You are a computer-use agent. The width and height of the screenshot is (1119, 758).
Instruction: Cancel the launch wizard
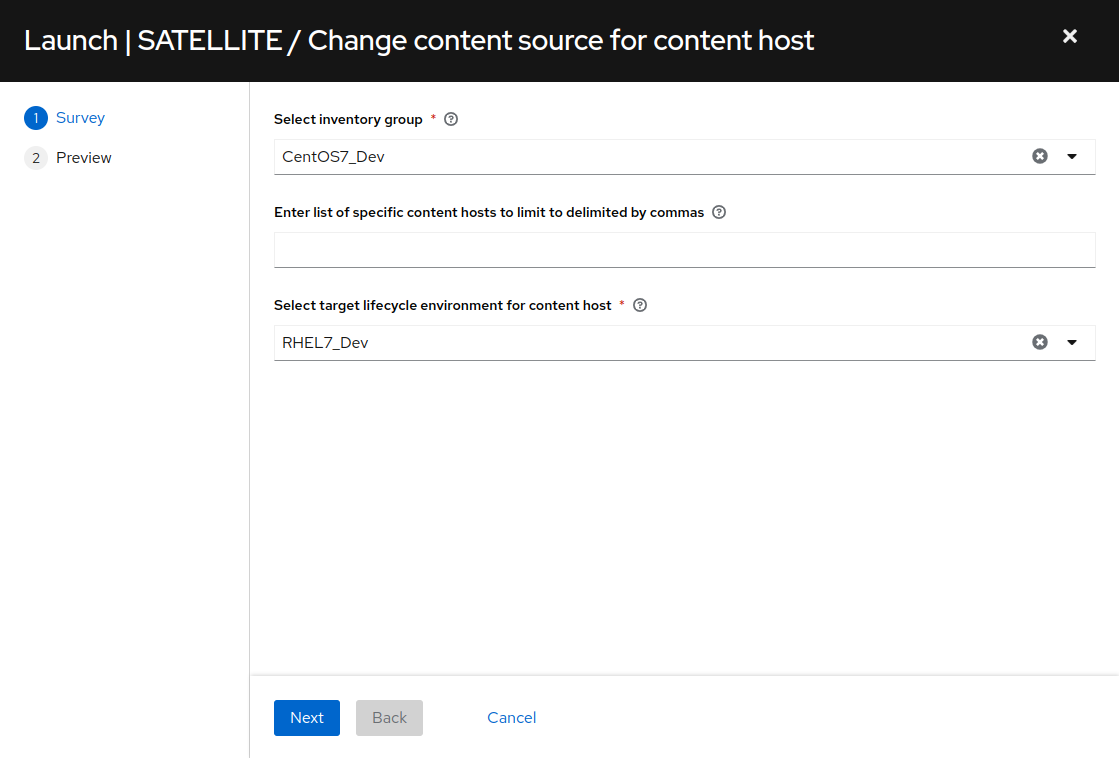511,717
